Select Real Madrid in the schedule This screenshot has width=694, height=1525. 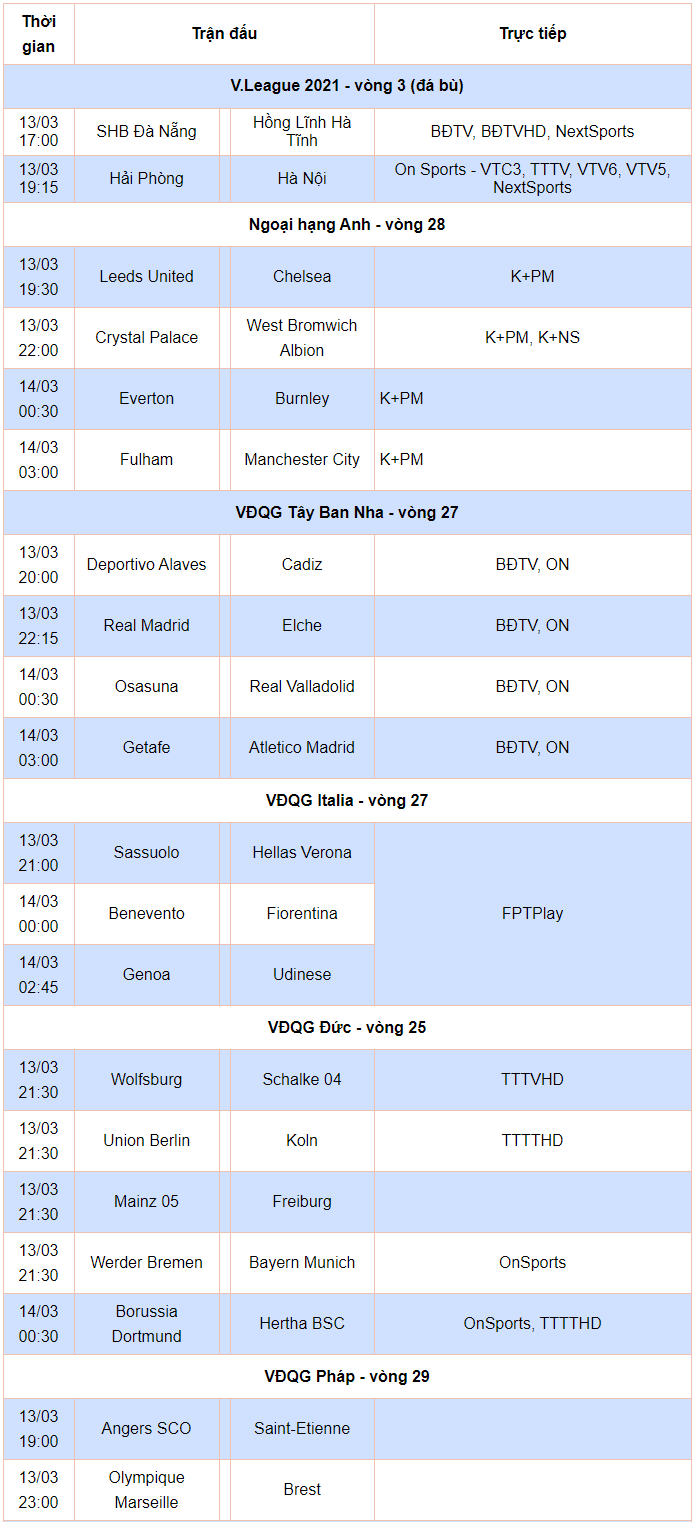click(x=146, y=626)
